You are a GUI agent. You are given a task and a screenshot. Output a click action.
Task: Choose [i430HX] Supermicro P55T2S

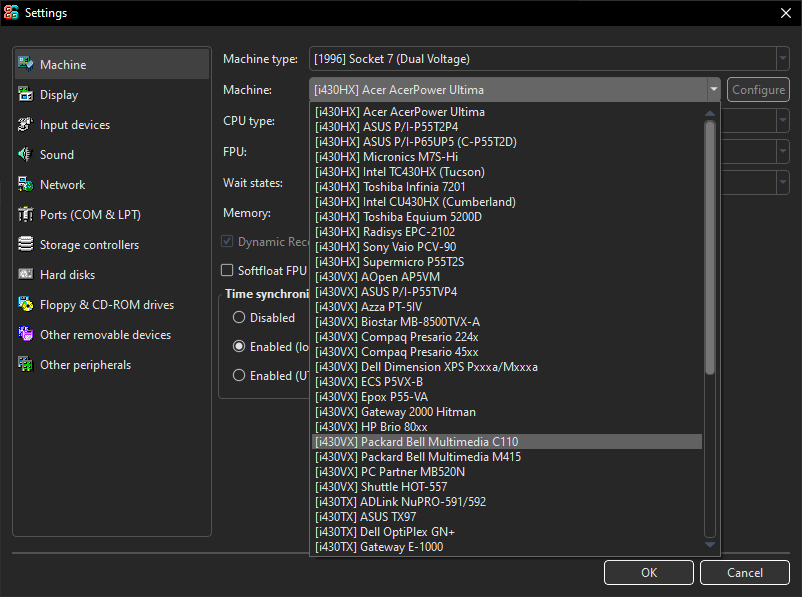pyautogui.click(x=507, y=262)
